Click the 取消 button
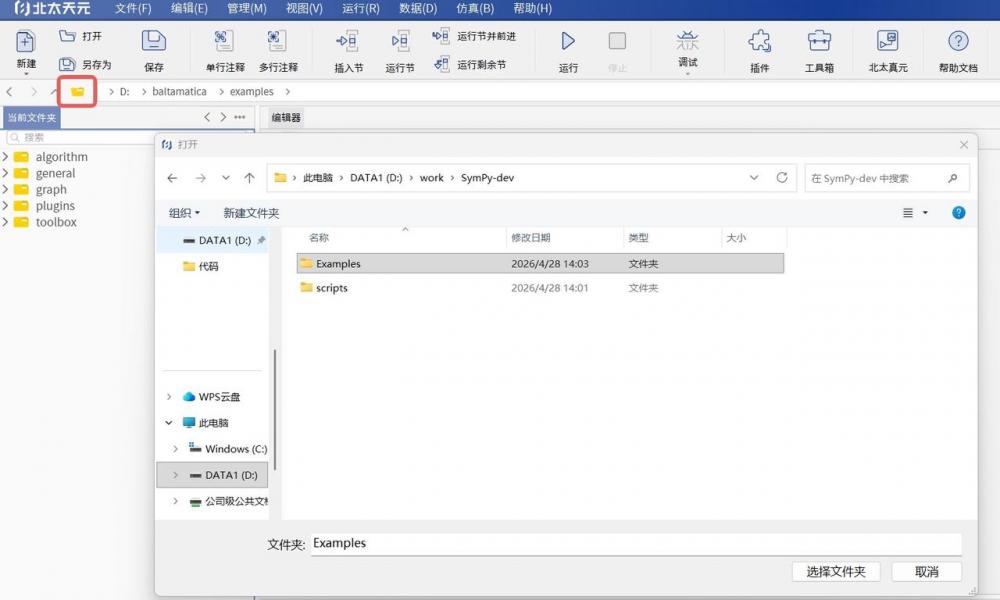The height and width of the screenshot is (600, 1000). point(926,572)
